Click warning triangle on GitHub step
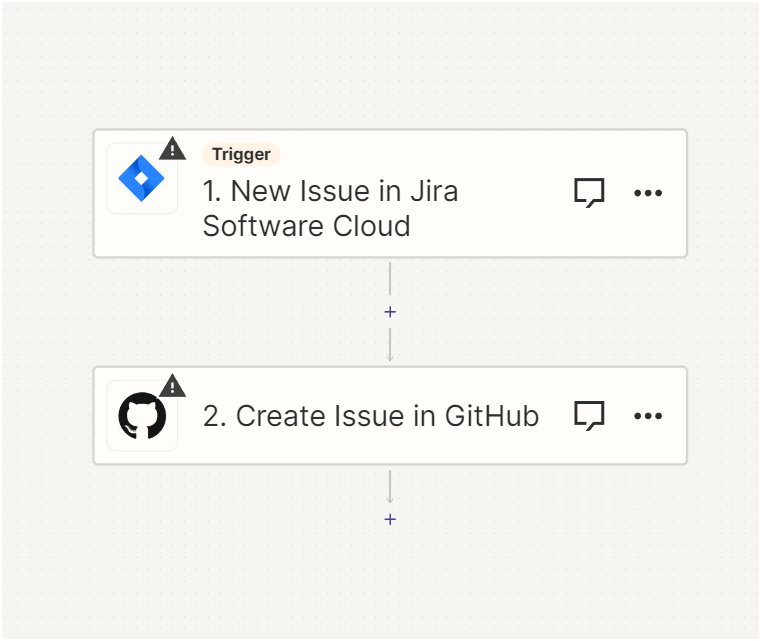 pos(172,386)
